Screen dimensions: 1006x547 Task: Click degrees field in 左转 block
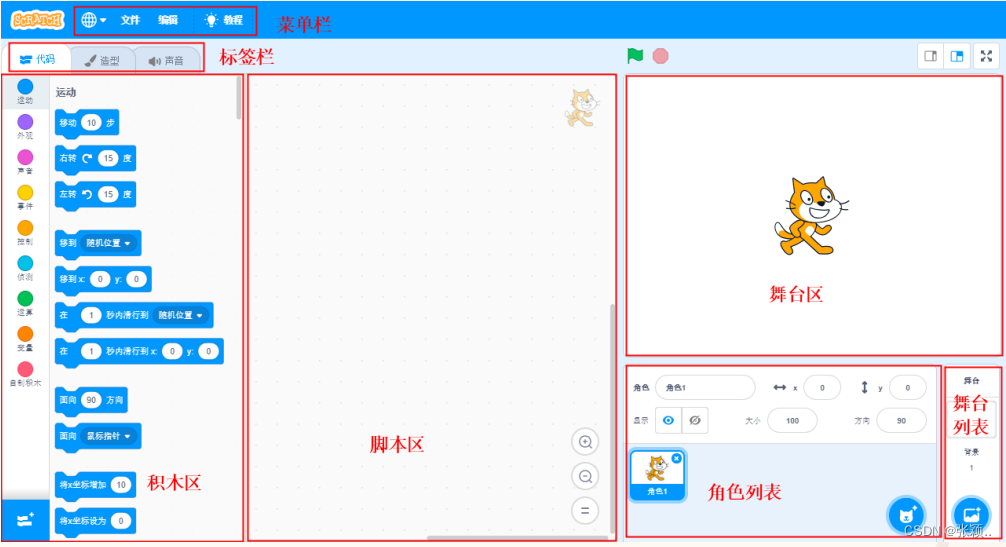point(108,194)
